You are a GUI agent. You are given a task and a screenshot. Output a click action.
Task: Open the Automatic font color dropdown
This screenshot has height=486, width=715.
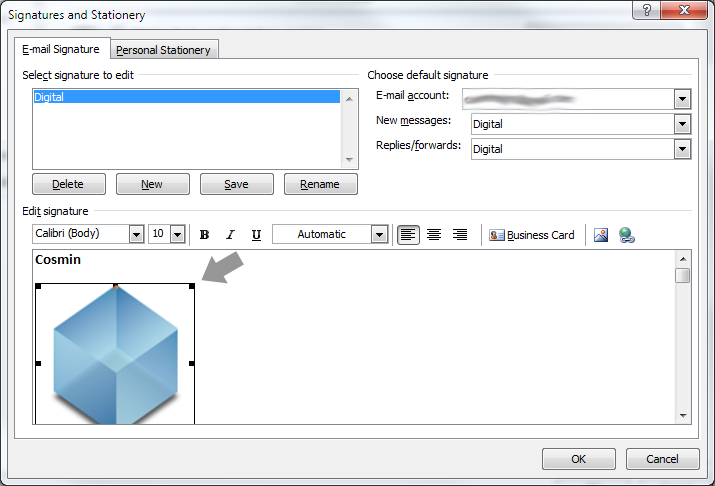(379, 234)
